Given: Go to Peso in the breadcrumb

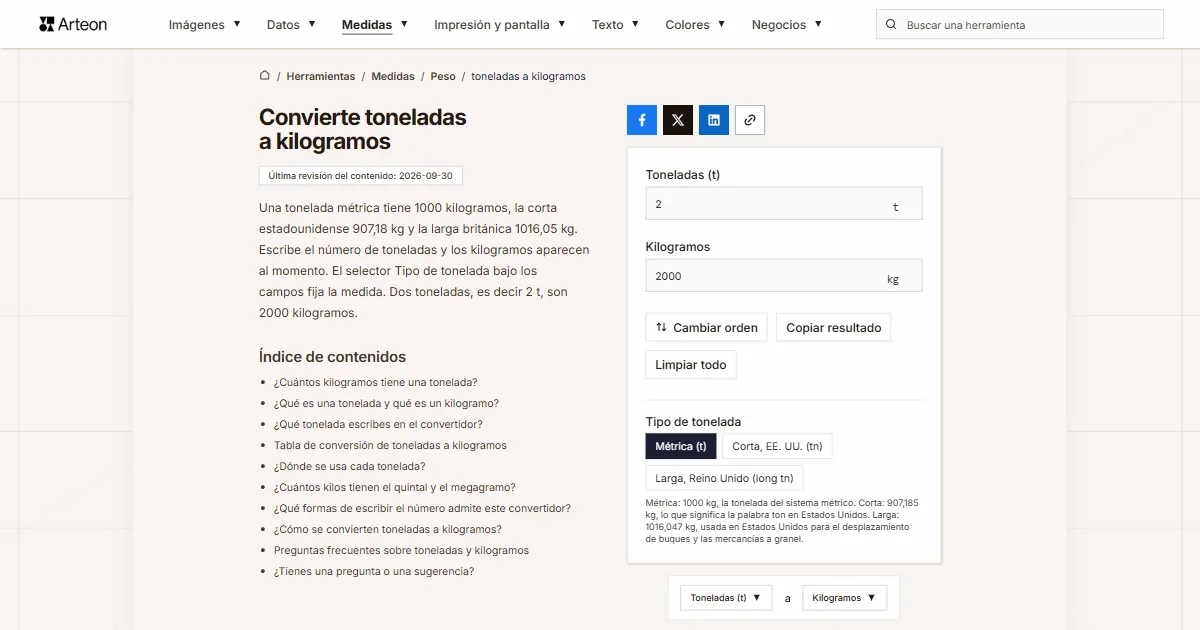Looking at the screenshot, I should [x=443, y=76].
